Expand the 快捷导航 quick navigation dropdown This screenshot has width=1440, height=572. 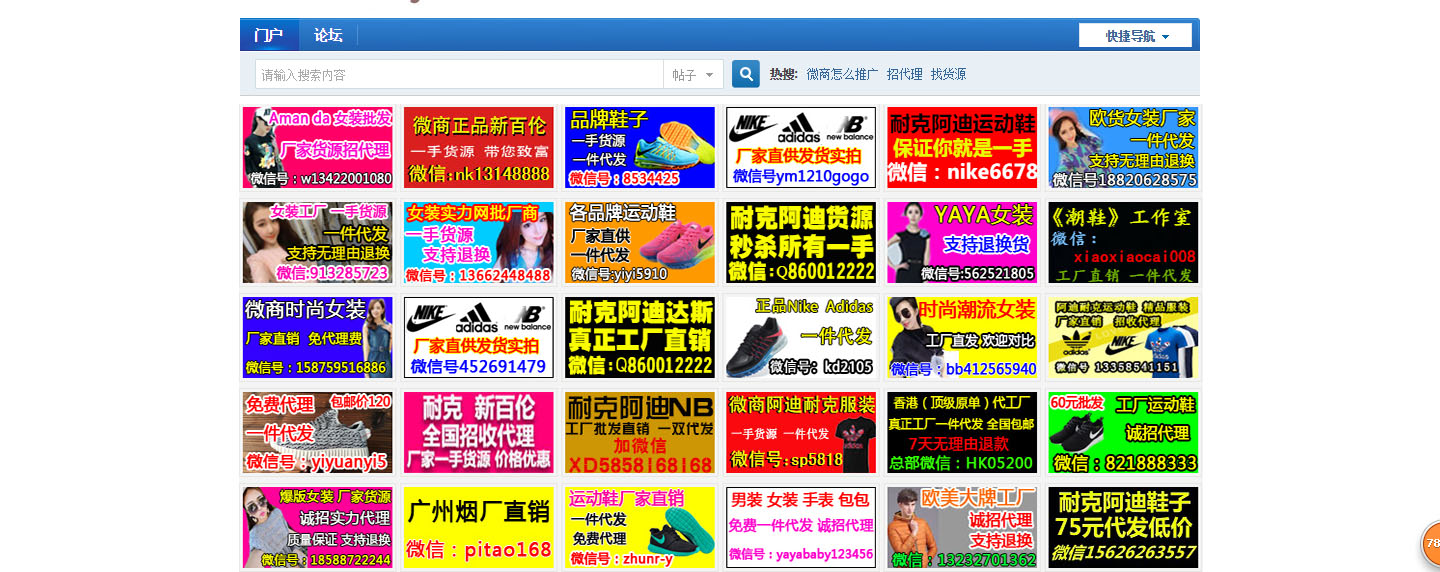click(1135, 36)
